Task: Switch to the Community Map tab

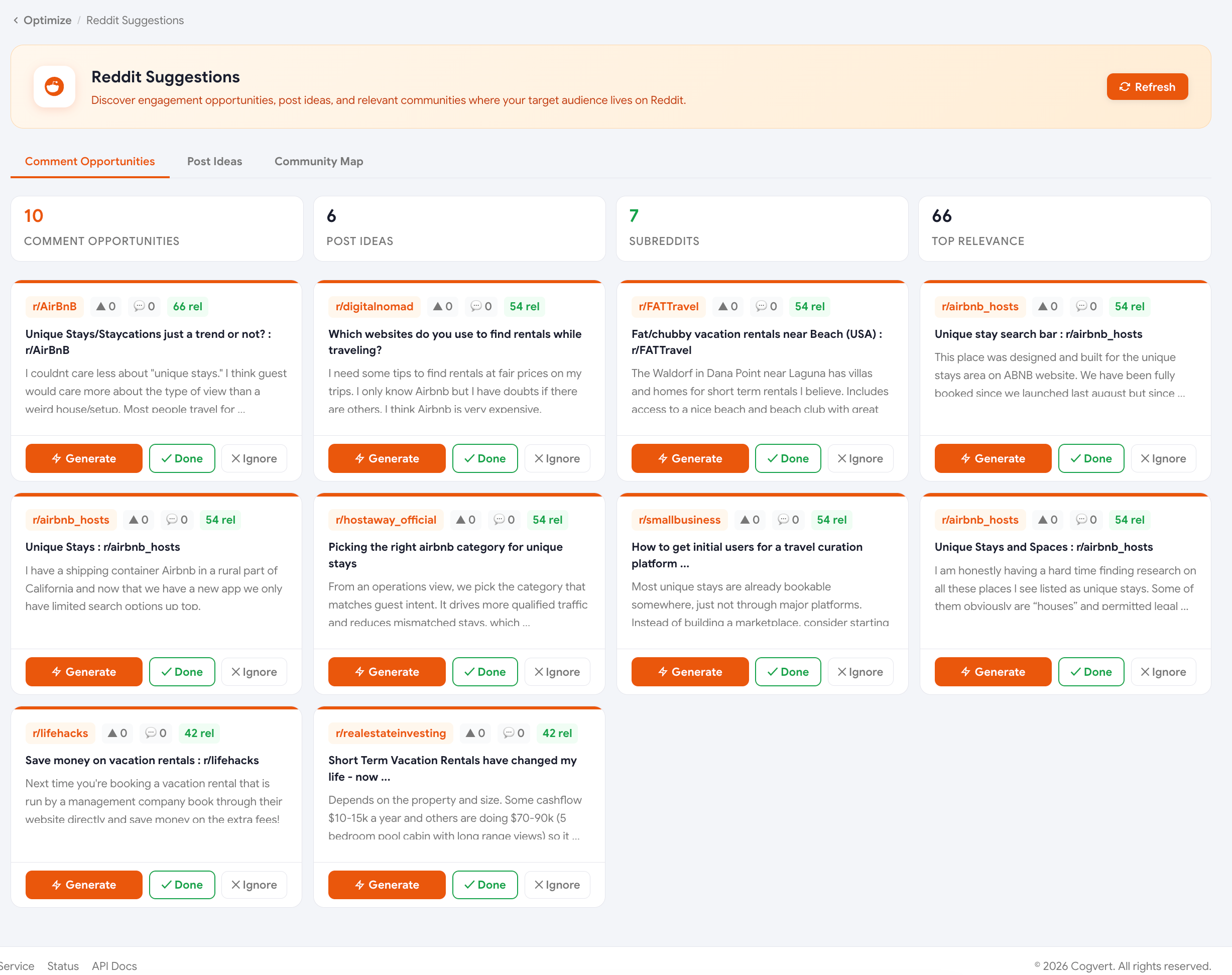Action: pyautogui.click(x=319, y=162)
